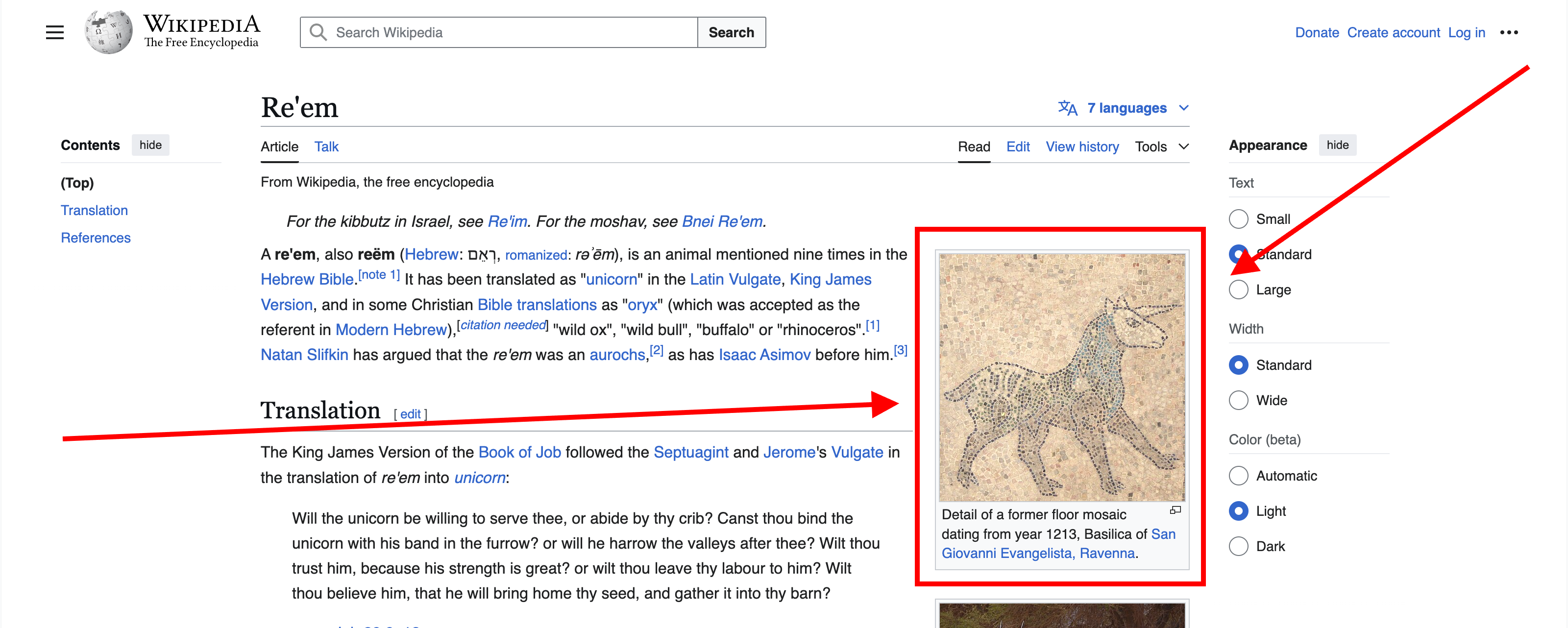Image resolution: width=1568 pixels, height=628 pixels.
Task: Jump to References section in contents
Action: pyautogui.click(x=96, y=237)
